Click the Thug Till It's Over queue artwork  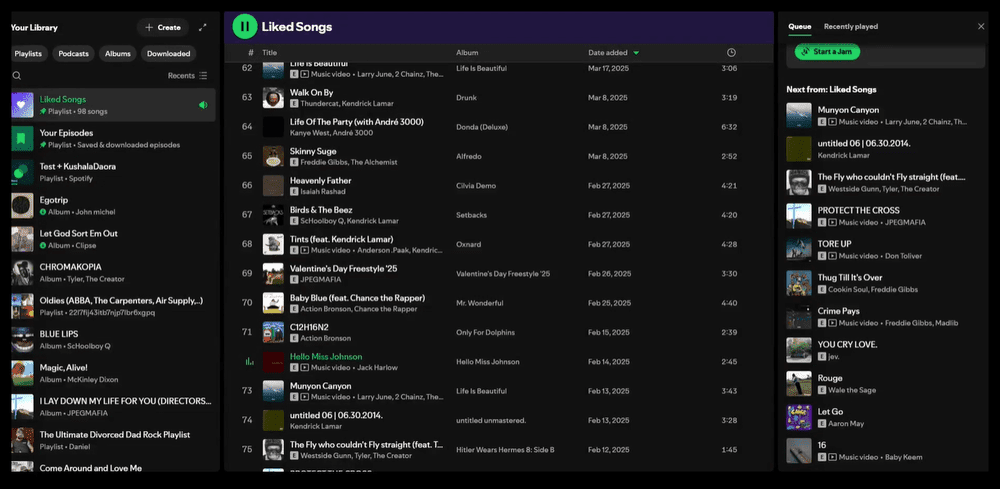pyautogui.click(x=798, y=283)
